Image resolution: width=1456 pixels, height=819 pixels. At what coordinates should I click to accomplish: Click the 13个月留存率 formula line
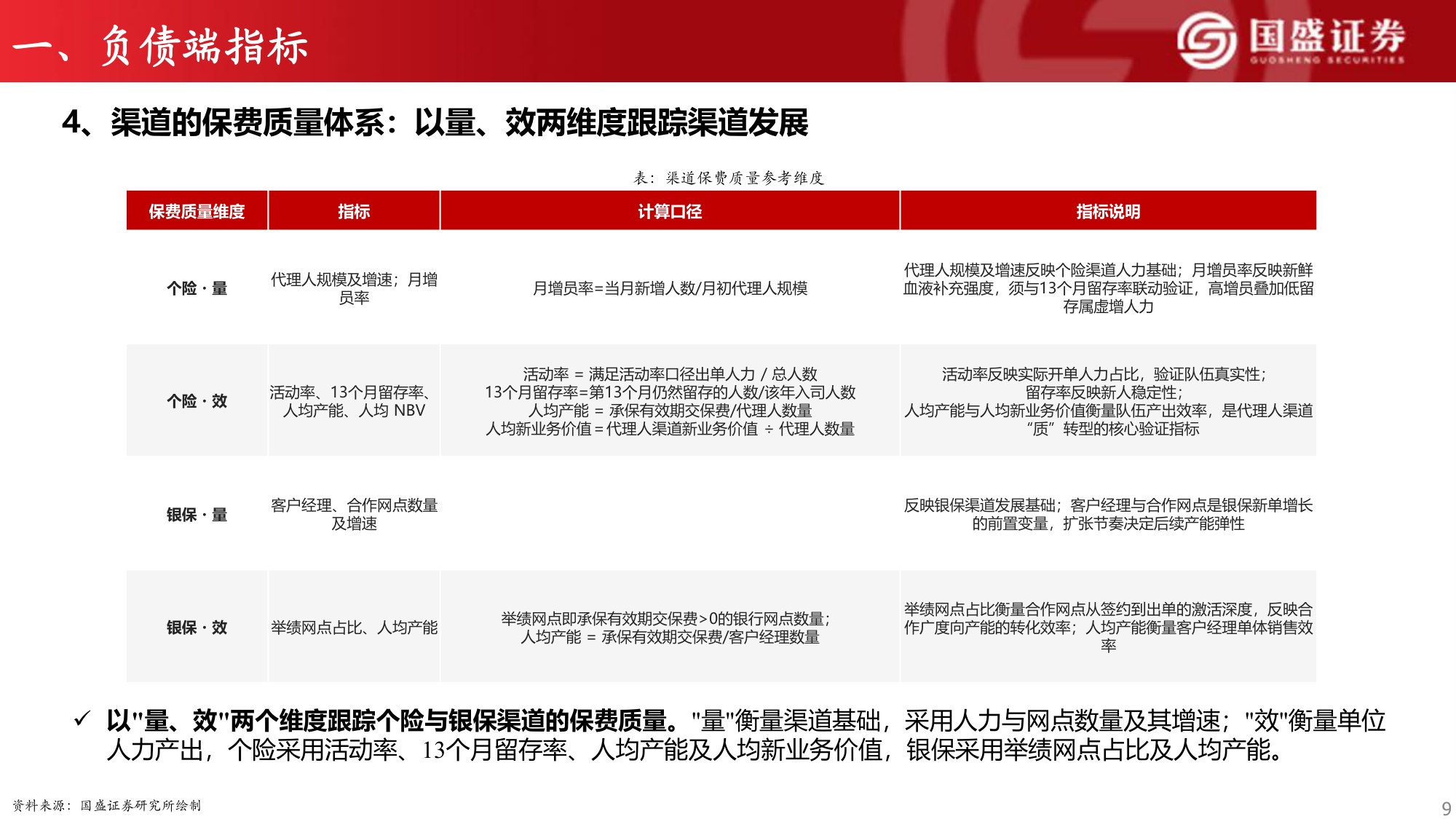(x=670, y=392)
